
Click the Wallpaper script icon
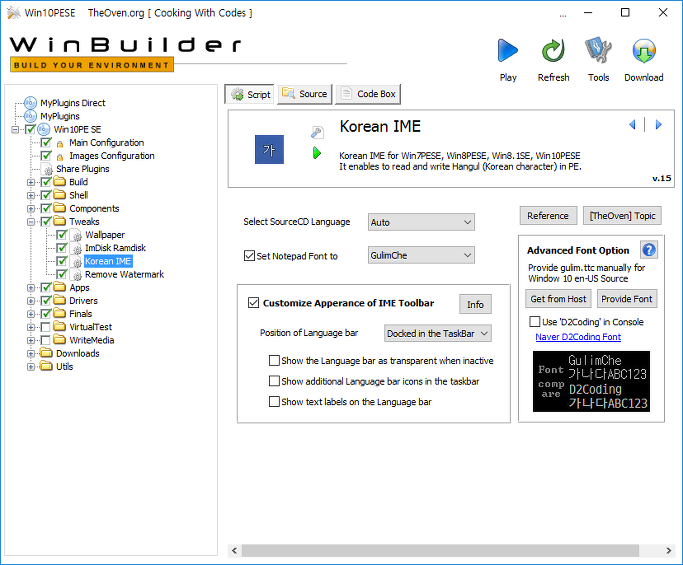coord(76,235)
